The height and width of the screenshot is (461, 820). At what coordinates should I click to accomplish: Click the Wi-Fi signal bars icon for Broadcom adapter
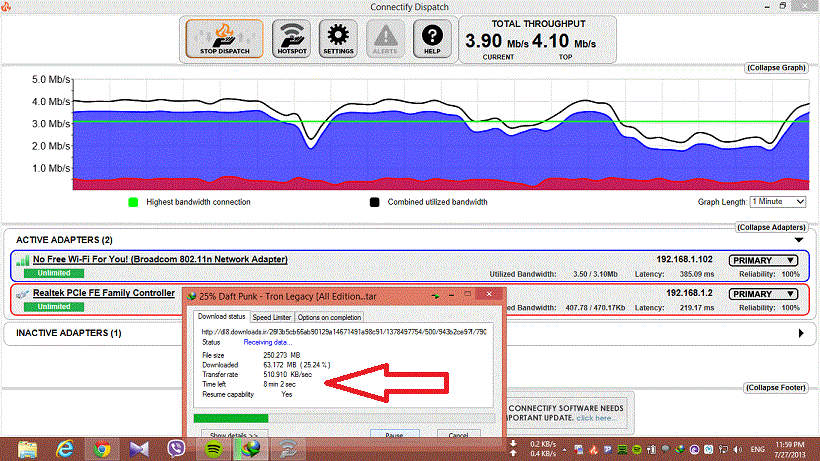(x=22, y=260)
